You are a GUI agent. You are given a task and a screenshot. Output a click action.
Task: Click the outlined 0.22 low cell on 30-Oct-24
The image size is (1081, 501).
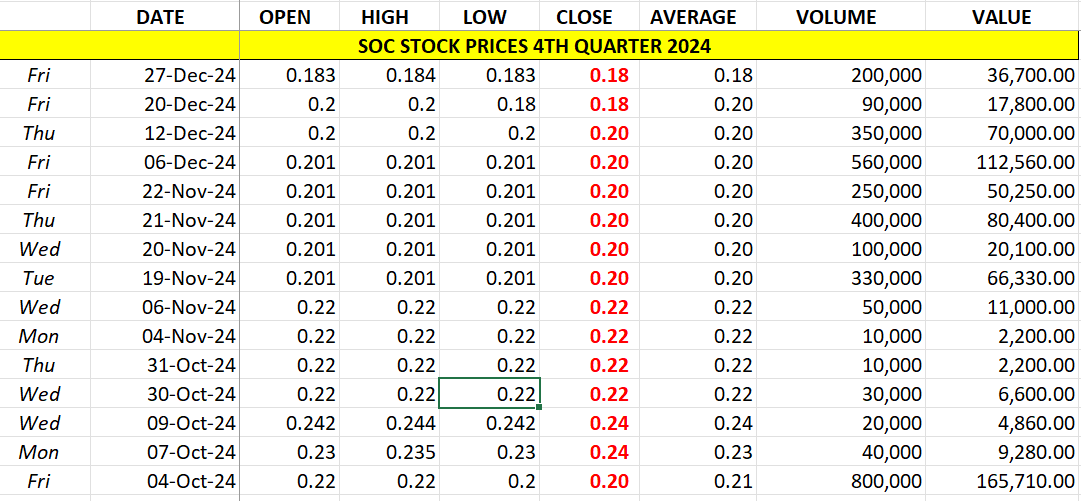coord(489,393)
